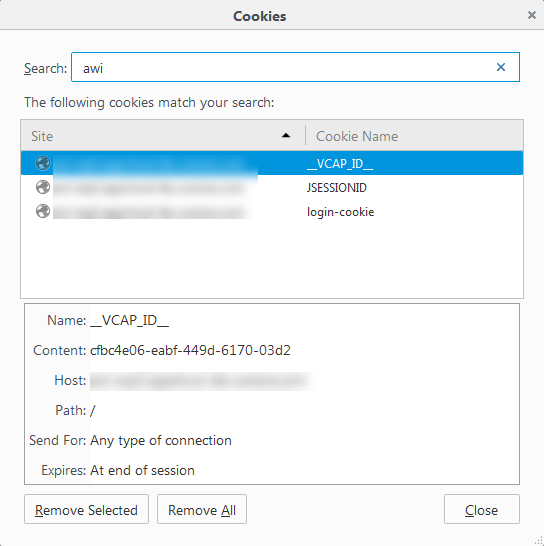Screen dimensions: 544x546
Task: Click the empty area of the cookie list
Action: point(272,260)
